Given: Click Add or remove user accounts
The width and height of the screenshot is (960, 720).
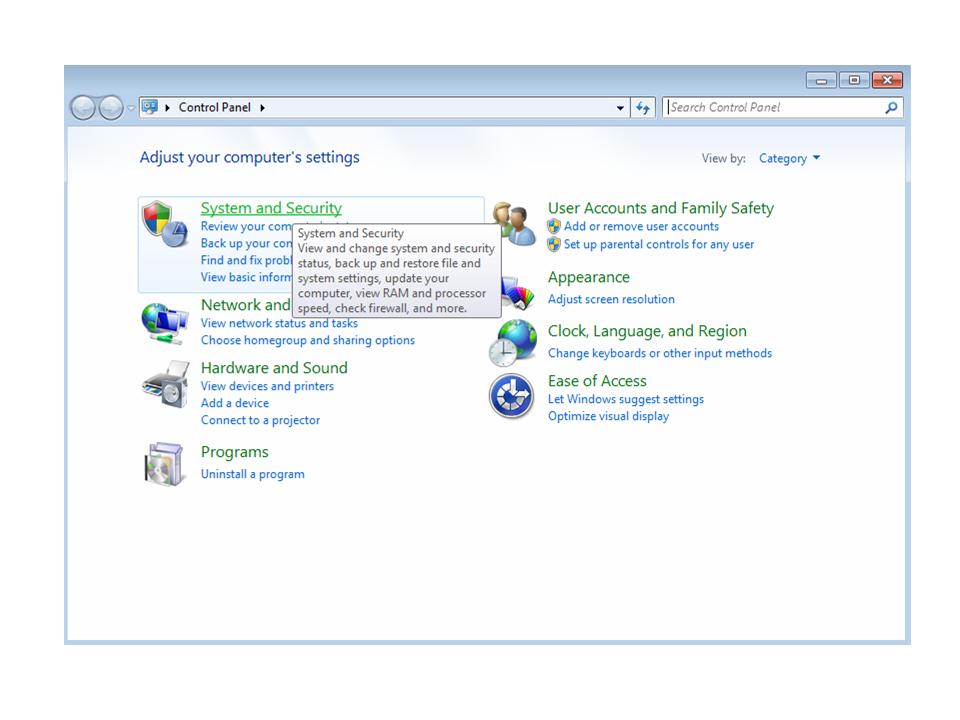Looking at the screenshot, I should (x=641, y=227).
